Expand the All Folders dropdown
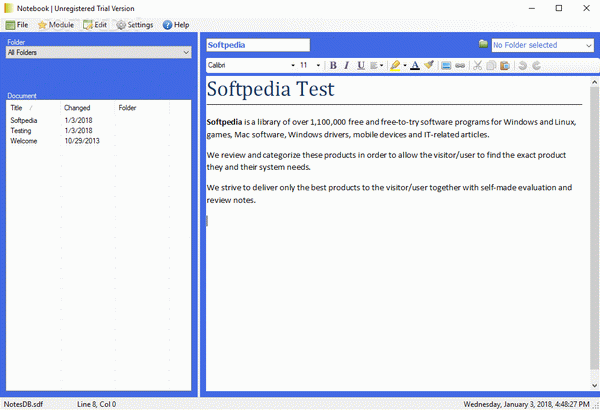This screenshot has height=410, width=600. 186,52
